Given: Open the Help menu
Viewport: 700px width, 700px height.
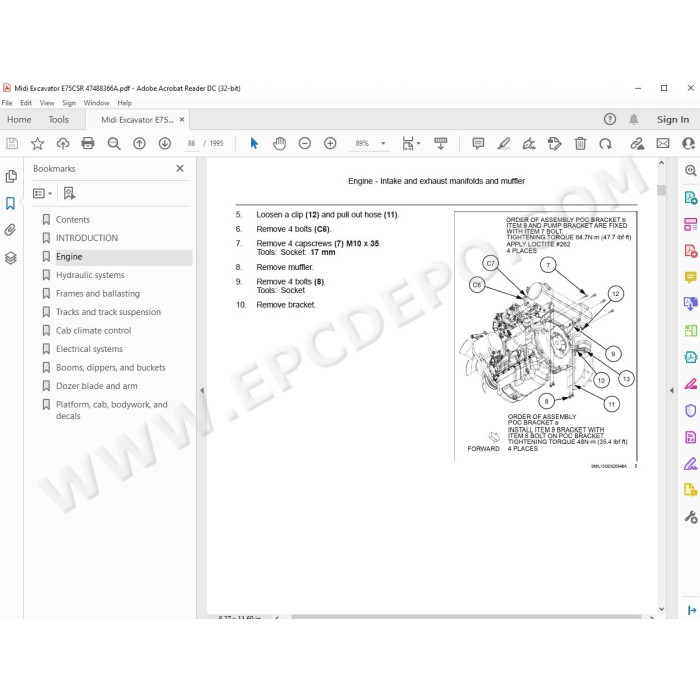Looking at the screenshot, I should coord(125,103).
